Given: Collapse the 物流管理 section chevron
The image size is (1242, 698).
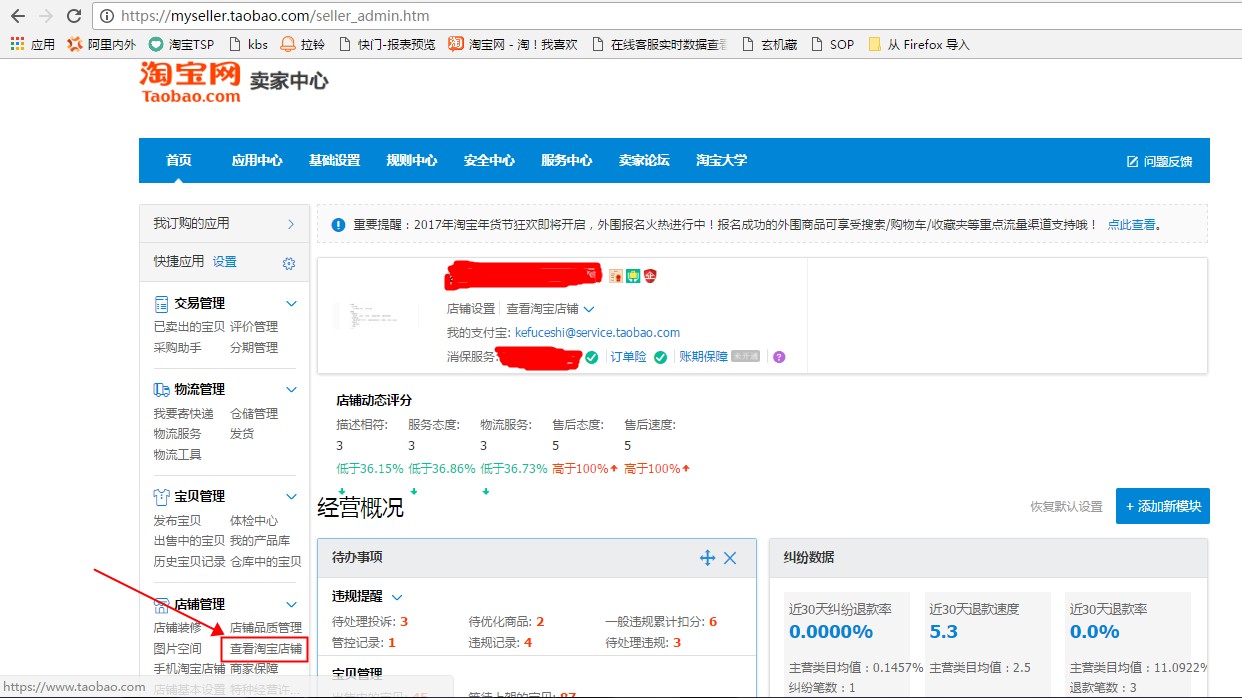Looking at the screenshot, I should tap(292, 389).
